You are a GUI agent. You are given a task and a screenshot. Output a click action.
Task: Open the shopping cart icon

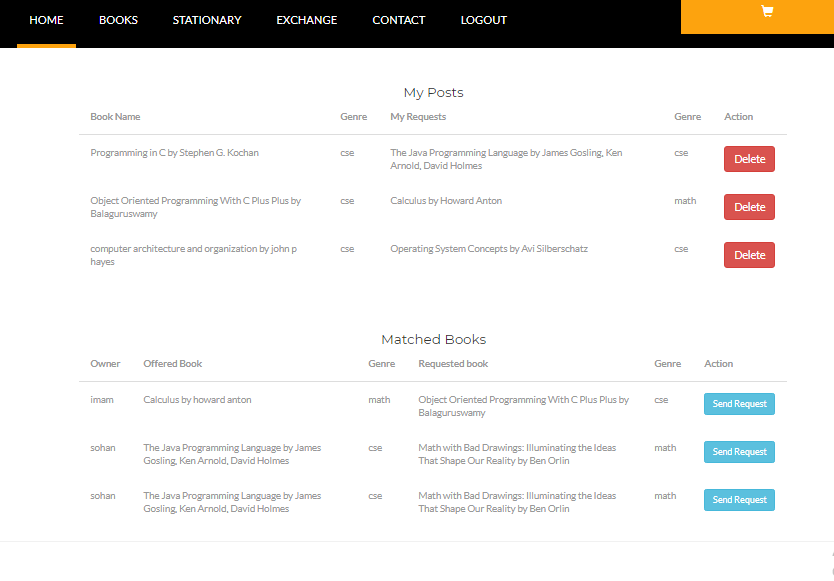(767, 11)
